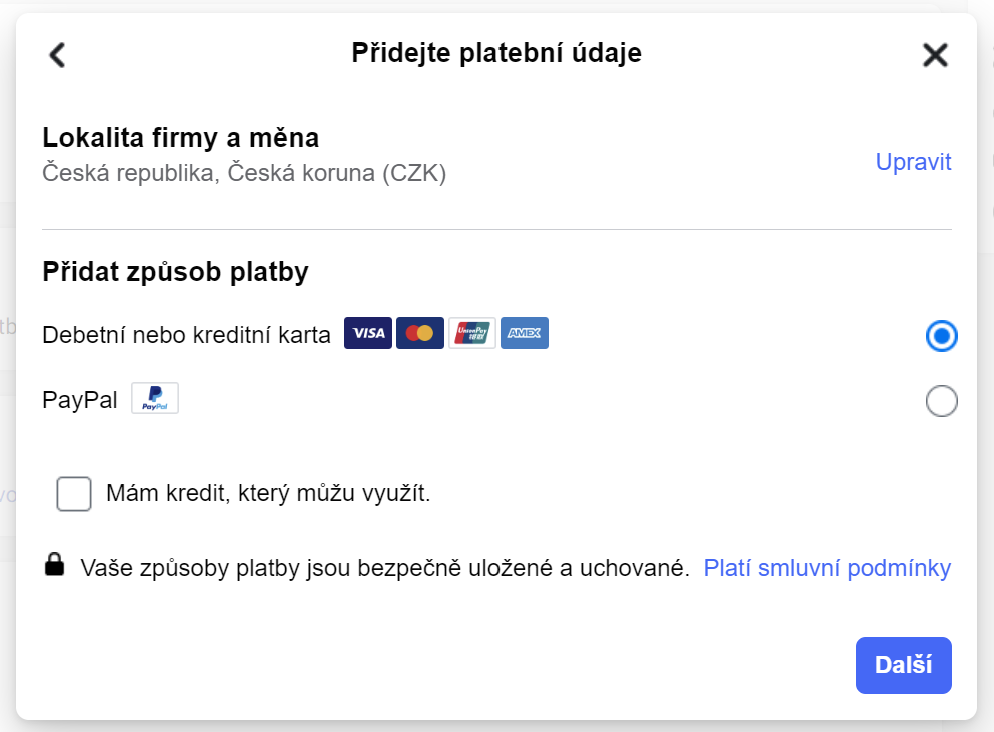Screen dimensions: 994x732
Task: Click the UnionPay card icon
Action: click(x=471, y=333)
